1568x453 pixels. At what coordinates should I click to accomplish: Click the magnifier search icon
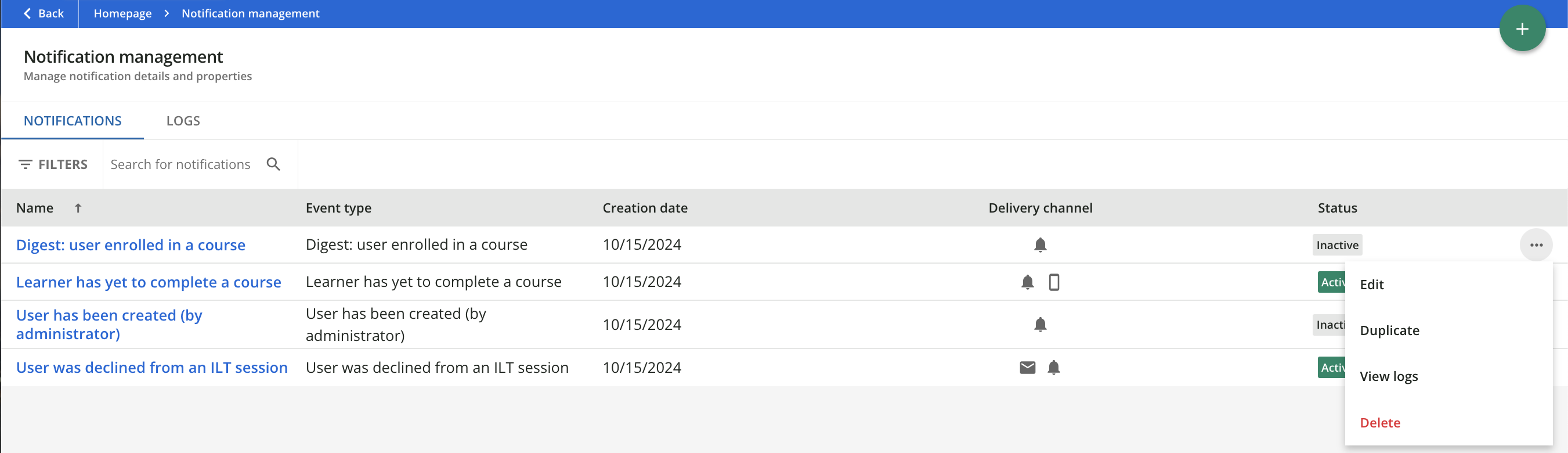tap(273, 164)
